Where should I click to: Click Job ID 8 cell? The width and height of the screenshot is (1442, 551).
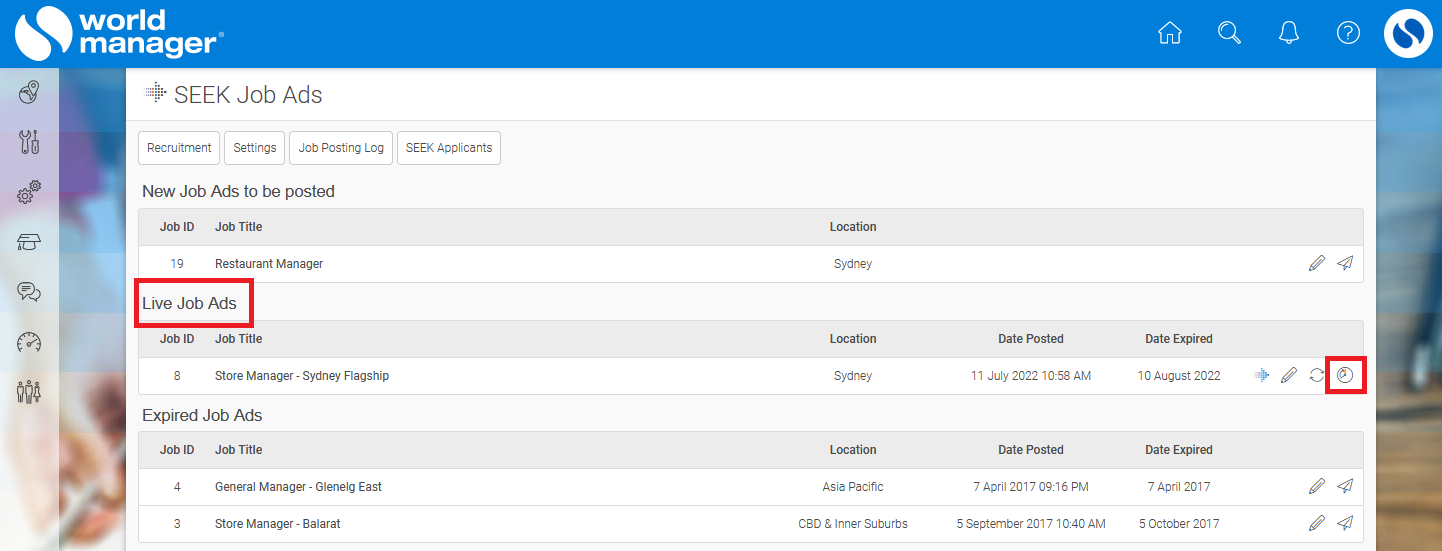point(177,376)
